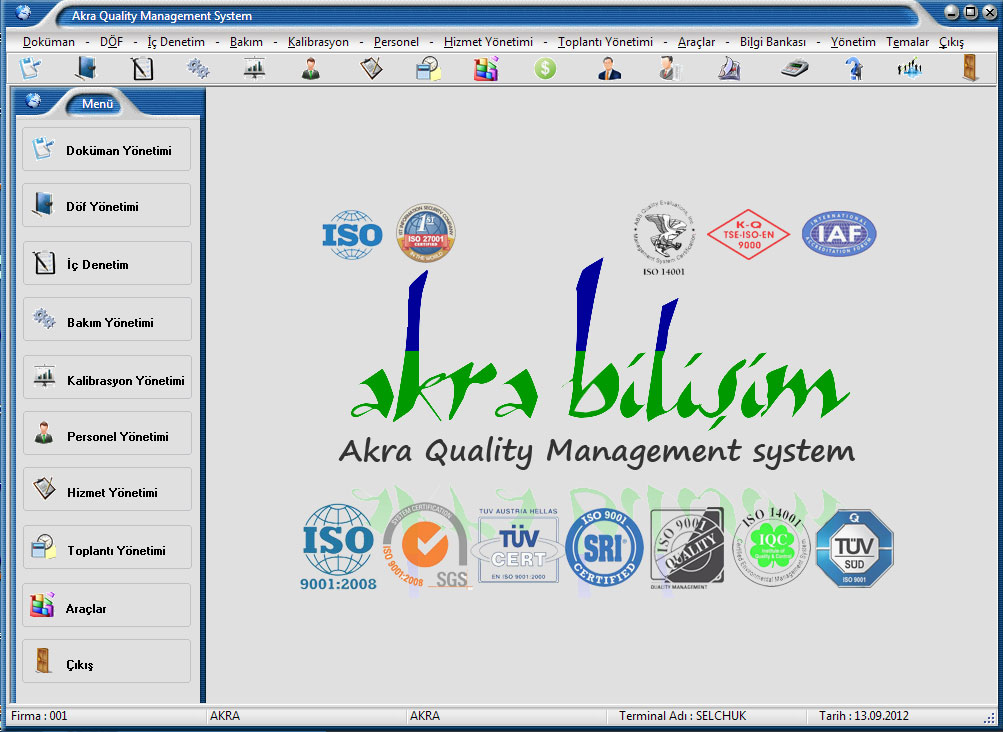The height and width of the screenshot is (732, 1003).
Task: Open Kalibrasyon Yönetimi sidebar button
Action: pyautogui.click(x=107, y=377)
